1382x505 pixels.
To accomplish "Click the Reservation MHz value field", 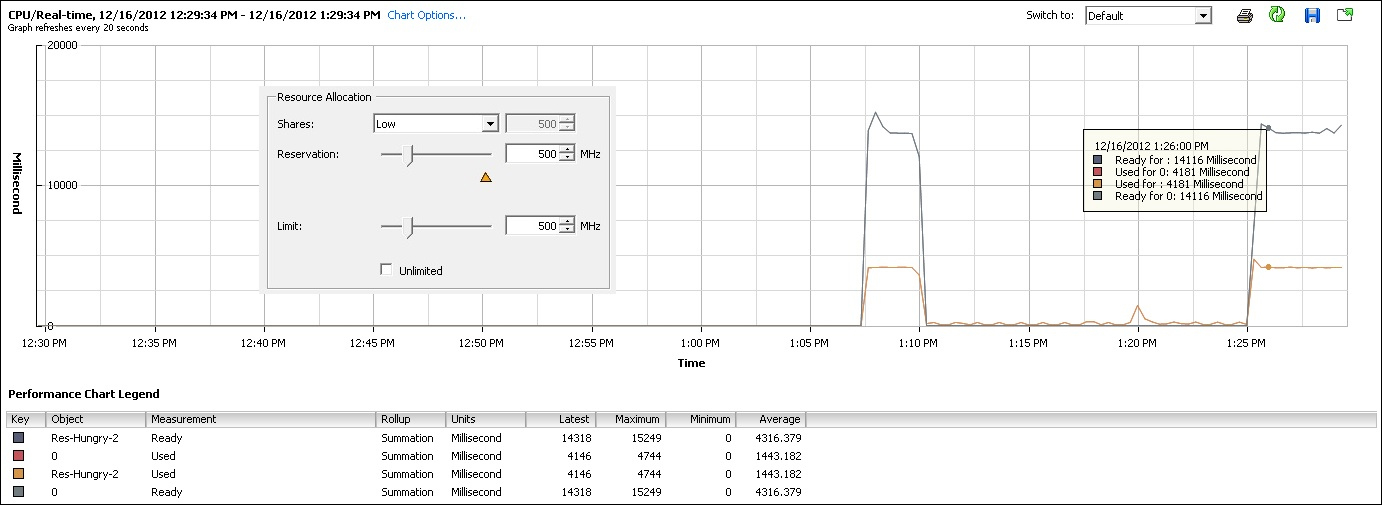I will coord(533,154).
